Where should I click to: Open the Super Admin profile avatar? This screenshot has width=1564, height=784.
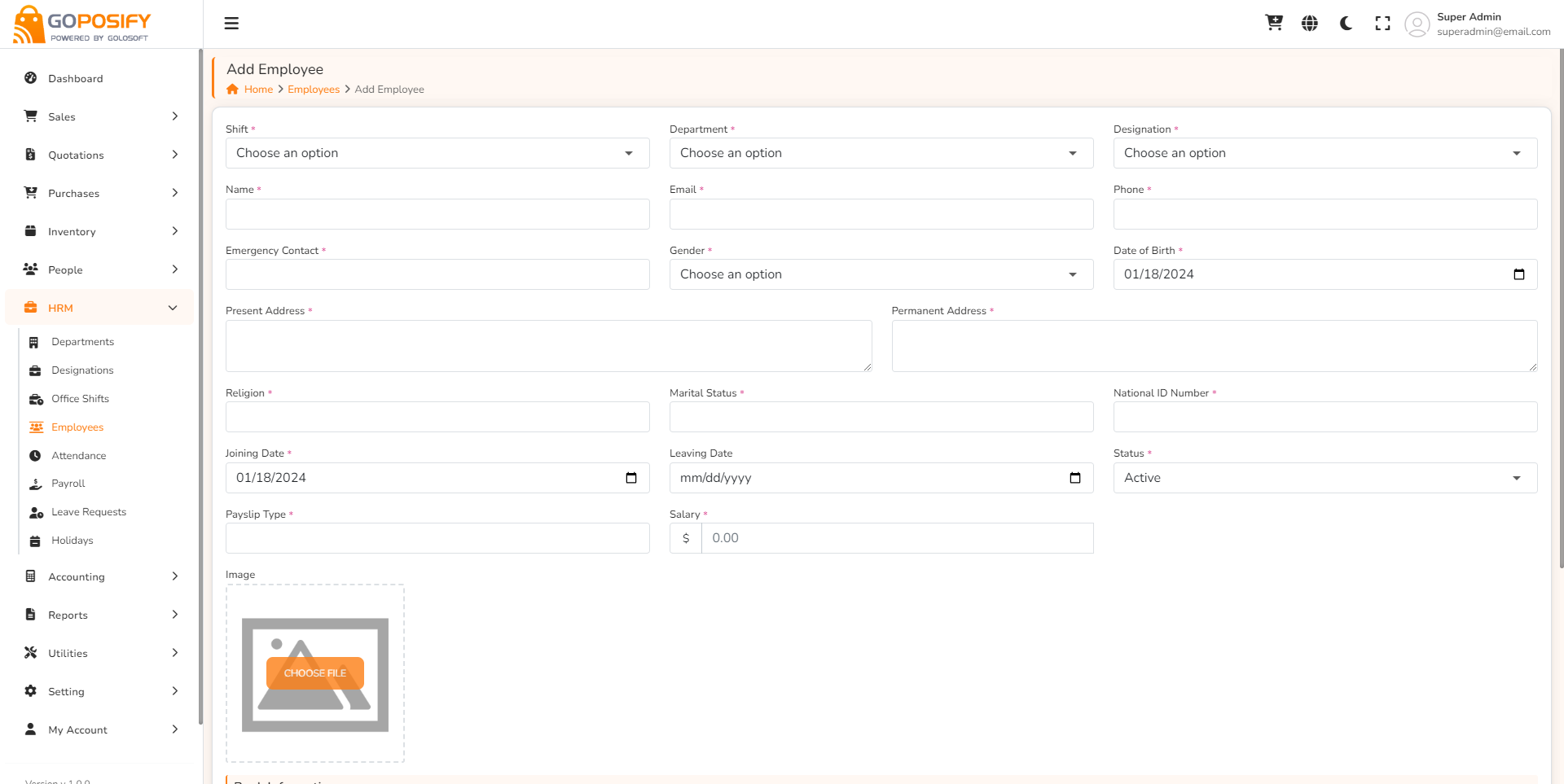coord(1417,24)
